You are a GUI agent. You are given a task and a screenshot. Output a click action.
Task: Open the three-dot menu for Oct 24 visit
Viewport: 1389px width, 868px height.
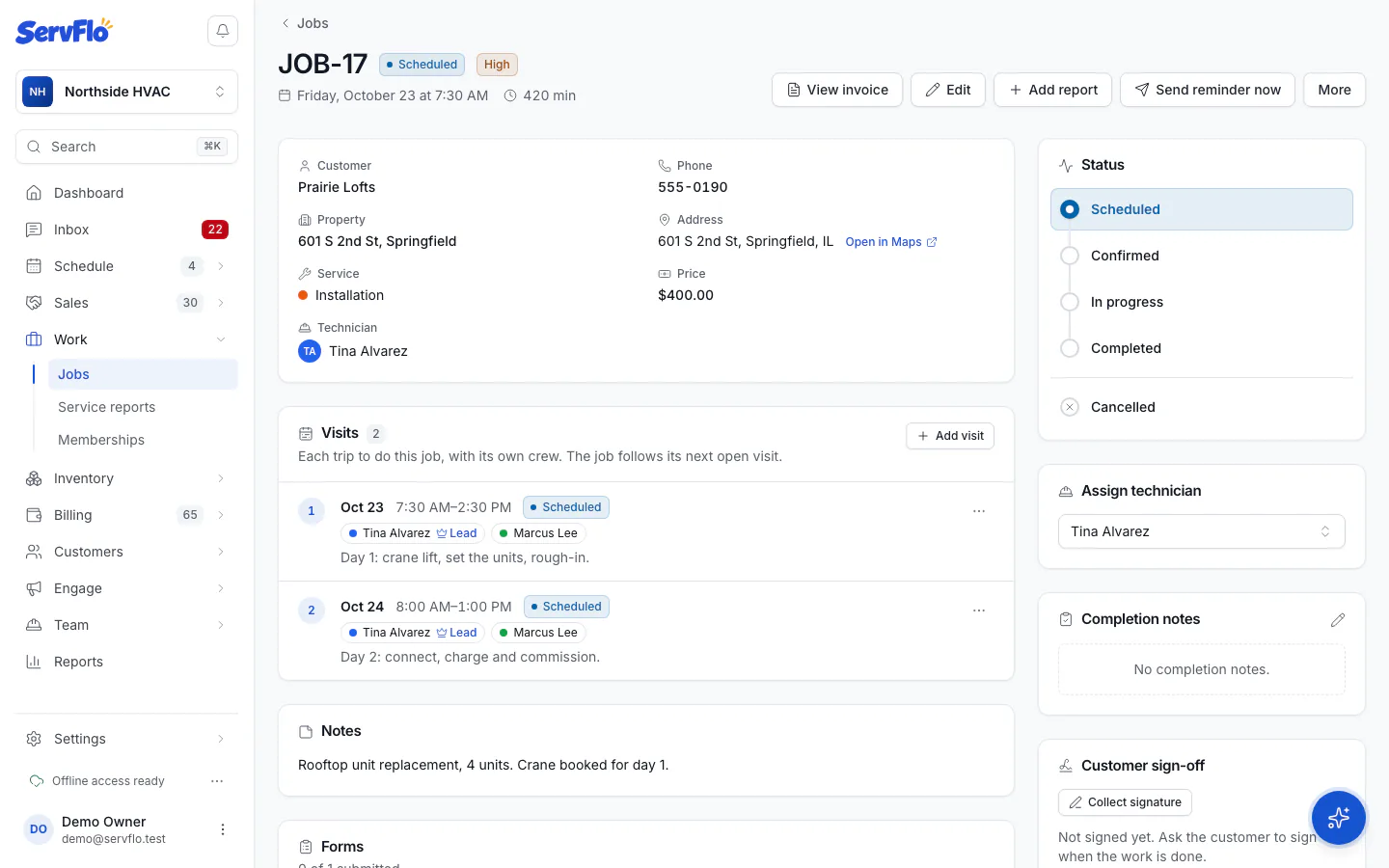979,610
